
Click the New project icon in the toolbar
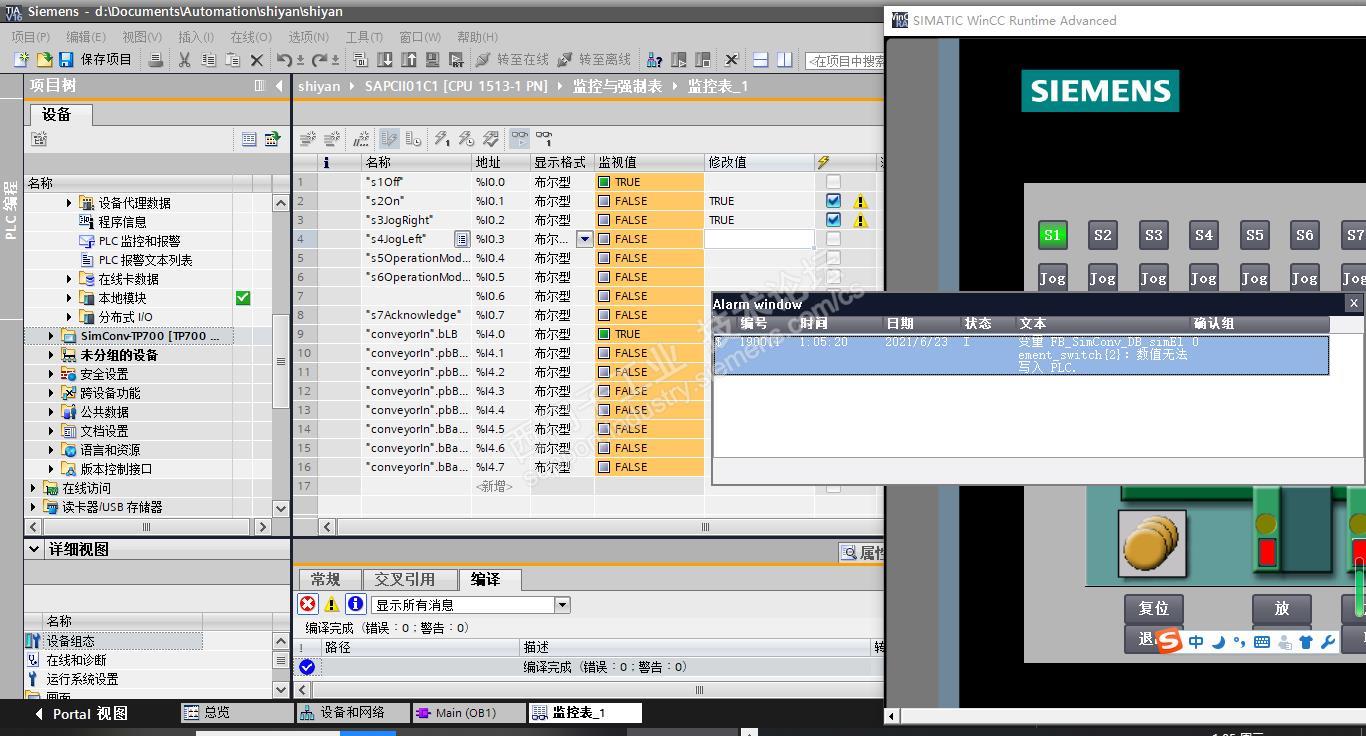(x=21, y=60)
